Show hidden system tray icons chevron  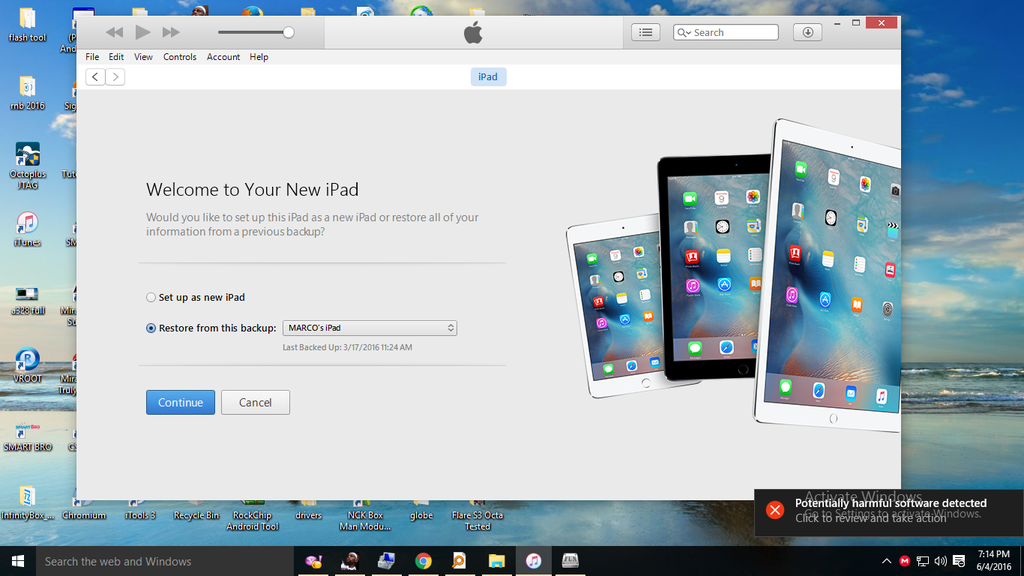[887, 561]
